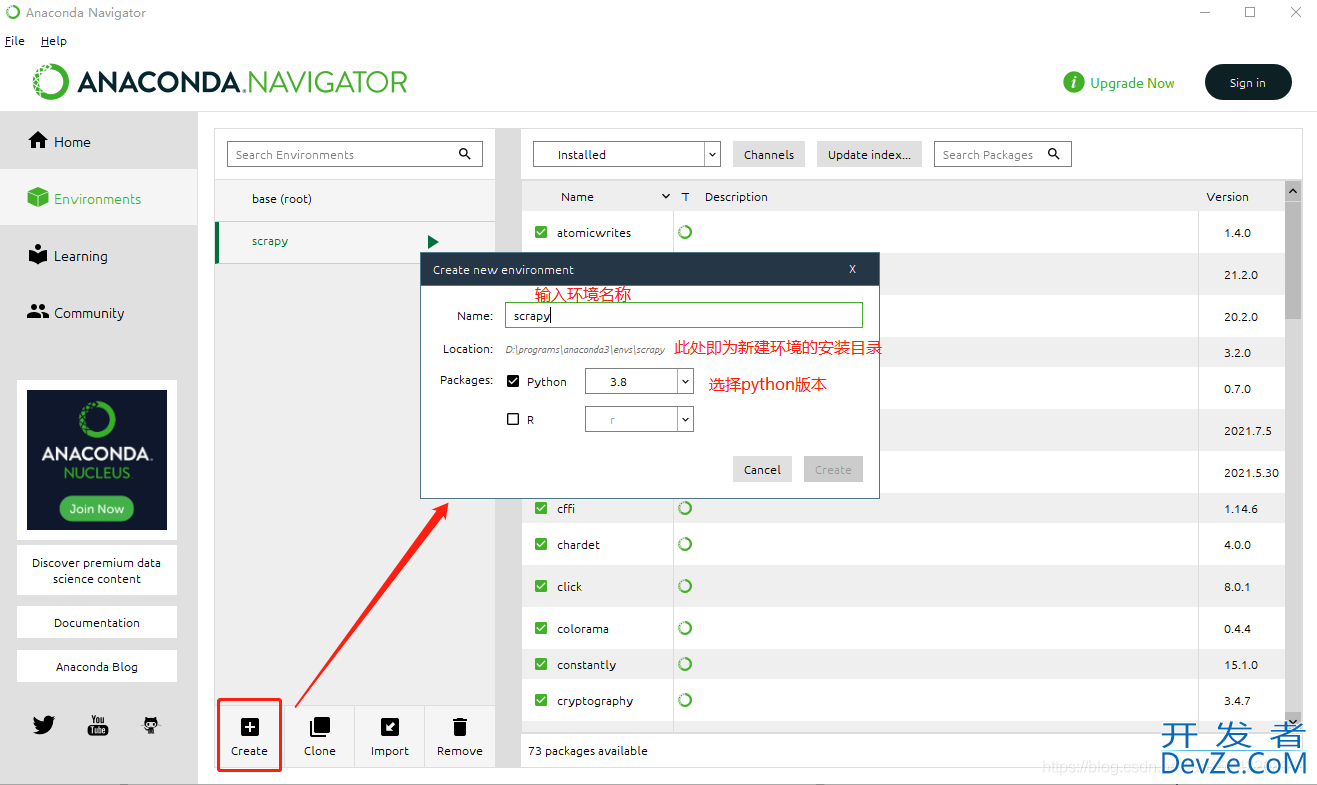The width and height of the screenshot is (1317, 785).
Task: Open the Python version 3.8 dropdown
Action: coord(639,381)
